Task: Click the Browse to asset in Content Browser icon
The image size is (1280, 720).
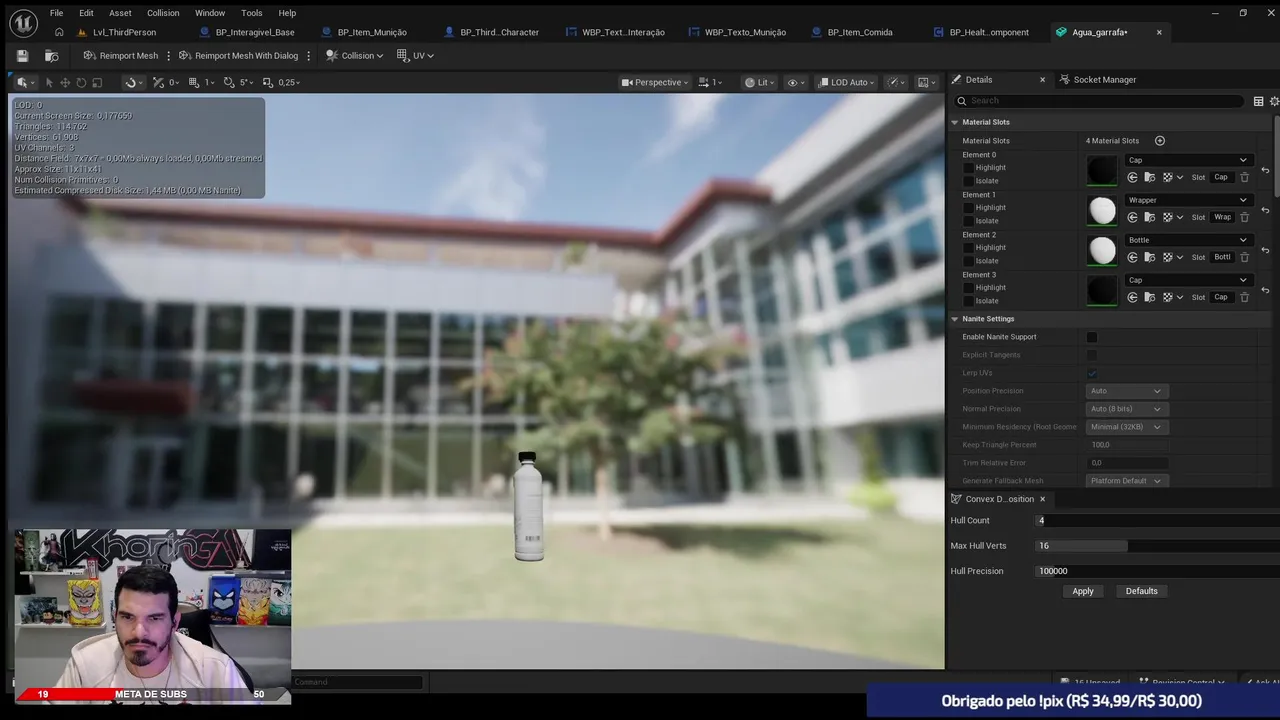Action: coord(52,56)
